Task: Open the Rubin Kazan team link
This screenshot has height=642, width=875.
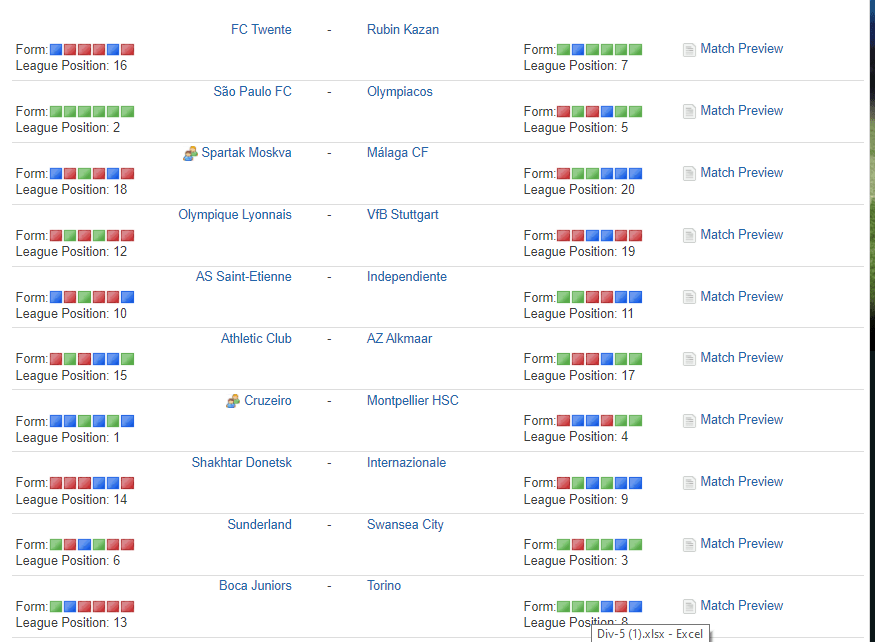Action: coord(402,30)
